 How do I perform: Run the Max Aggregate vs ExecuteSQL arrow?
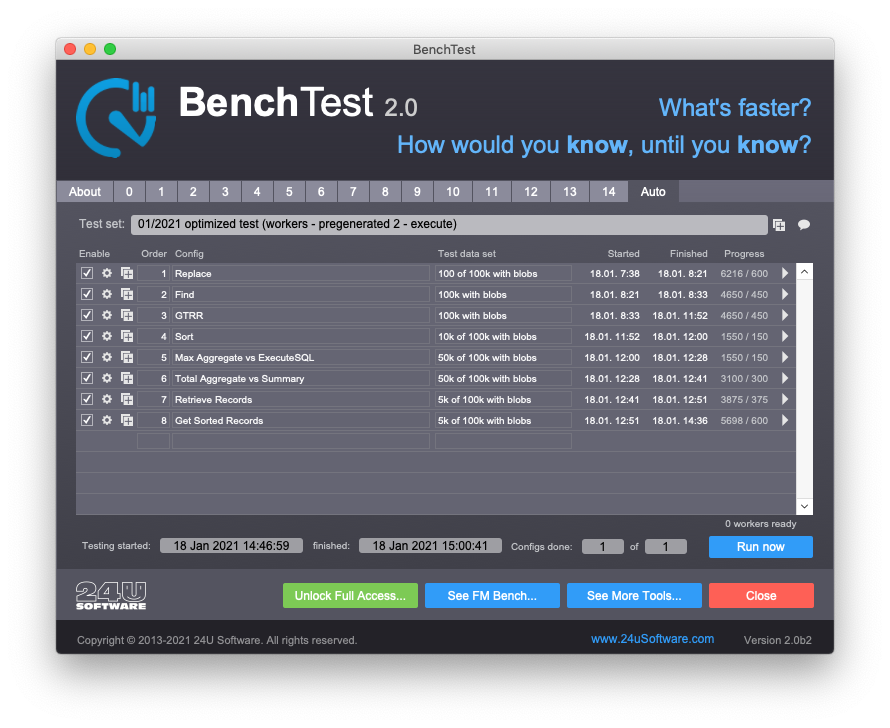click(785, 357)
